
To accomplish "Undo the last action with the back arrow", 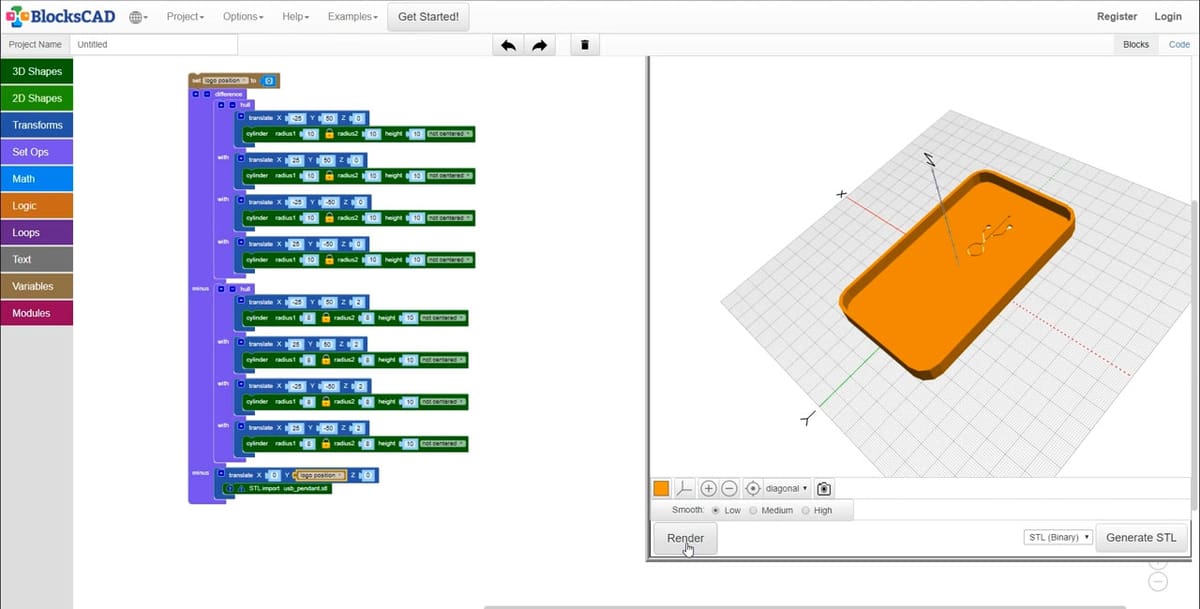I will click(x=508, y=45).
